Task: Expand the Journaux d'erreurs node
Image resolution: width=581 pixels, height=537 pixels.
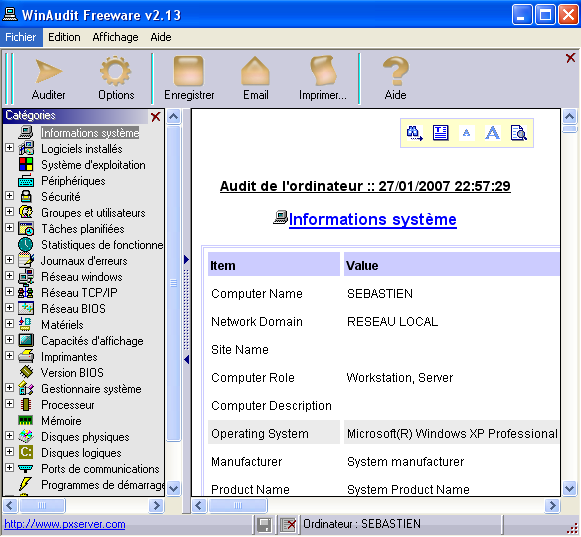Action: (10, 260)
